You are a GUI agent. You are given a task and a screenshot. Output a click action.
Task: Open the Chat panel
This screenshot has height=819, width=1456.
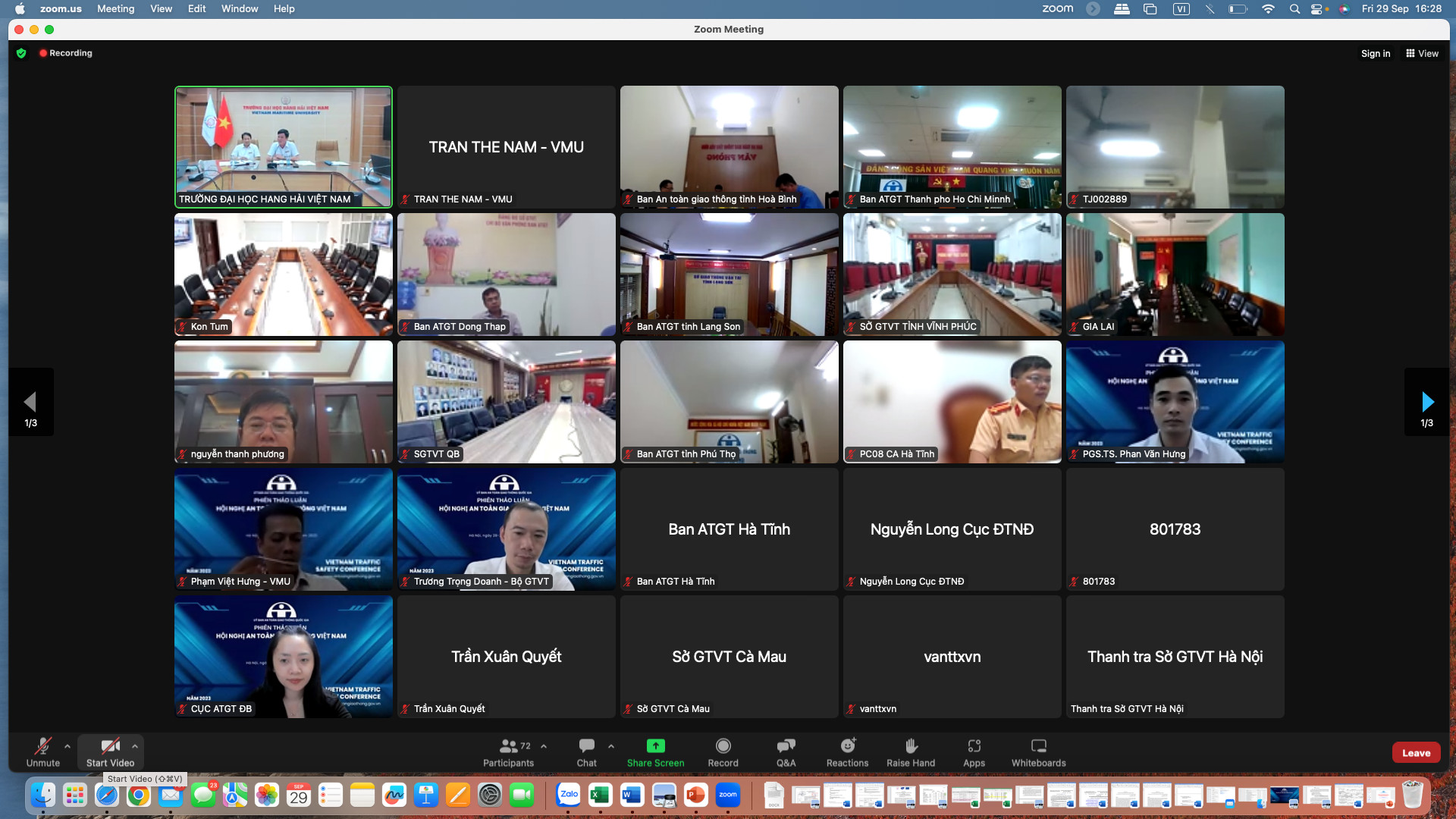pos(586,746)
